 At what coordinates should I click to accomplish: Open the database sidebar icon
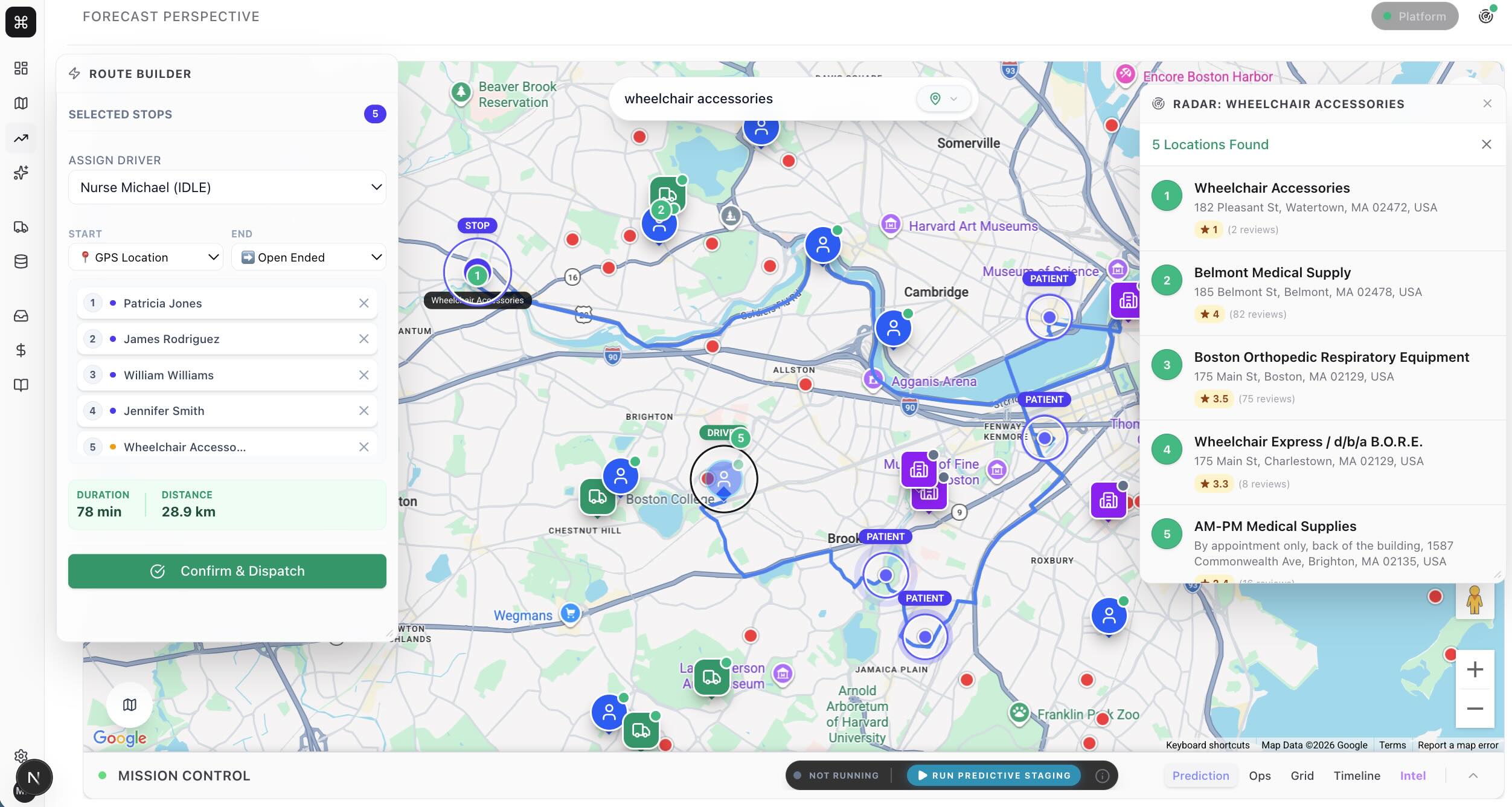(x=21, y=262)
